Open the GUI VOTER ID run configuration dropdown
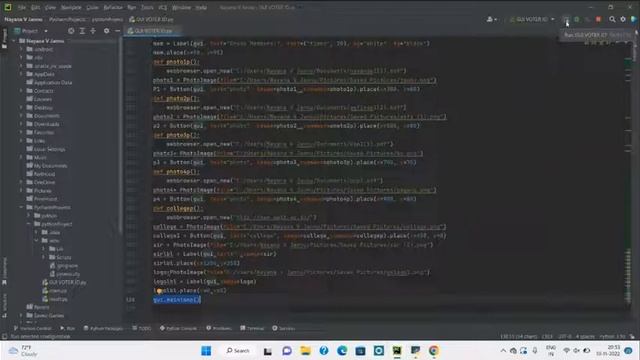 coord(532,19)
